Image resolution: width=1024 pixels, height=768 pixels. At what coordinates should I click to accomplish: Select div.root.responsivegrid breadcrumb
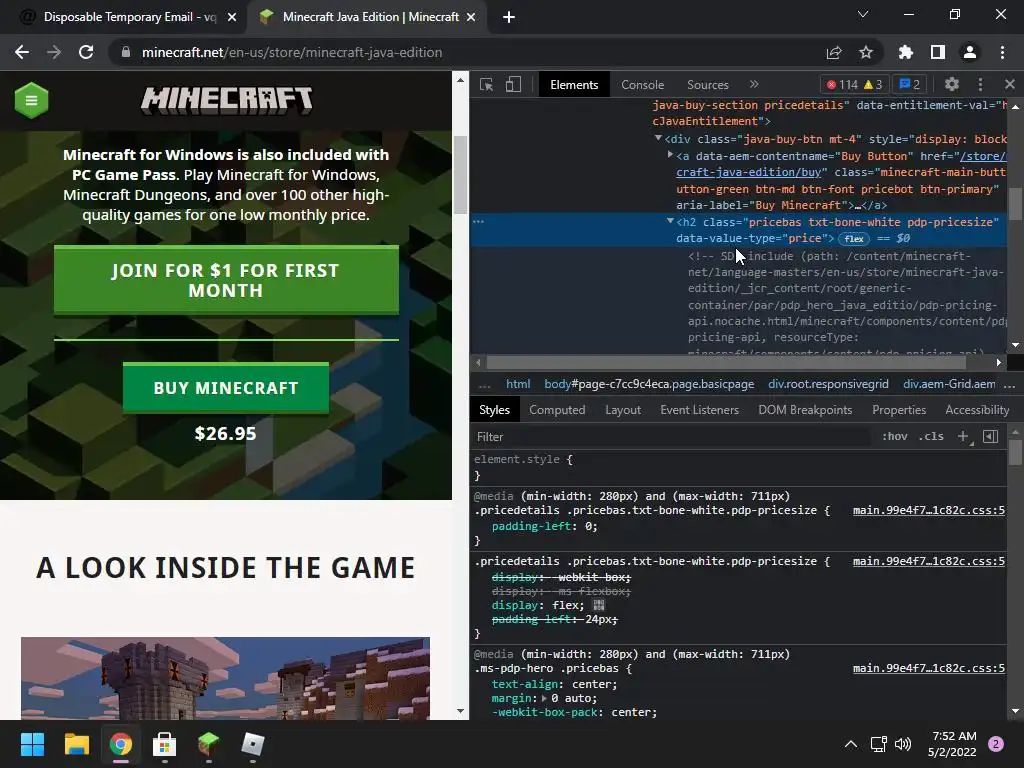tap(828, 384)
